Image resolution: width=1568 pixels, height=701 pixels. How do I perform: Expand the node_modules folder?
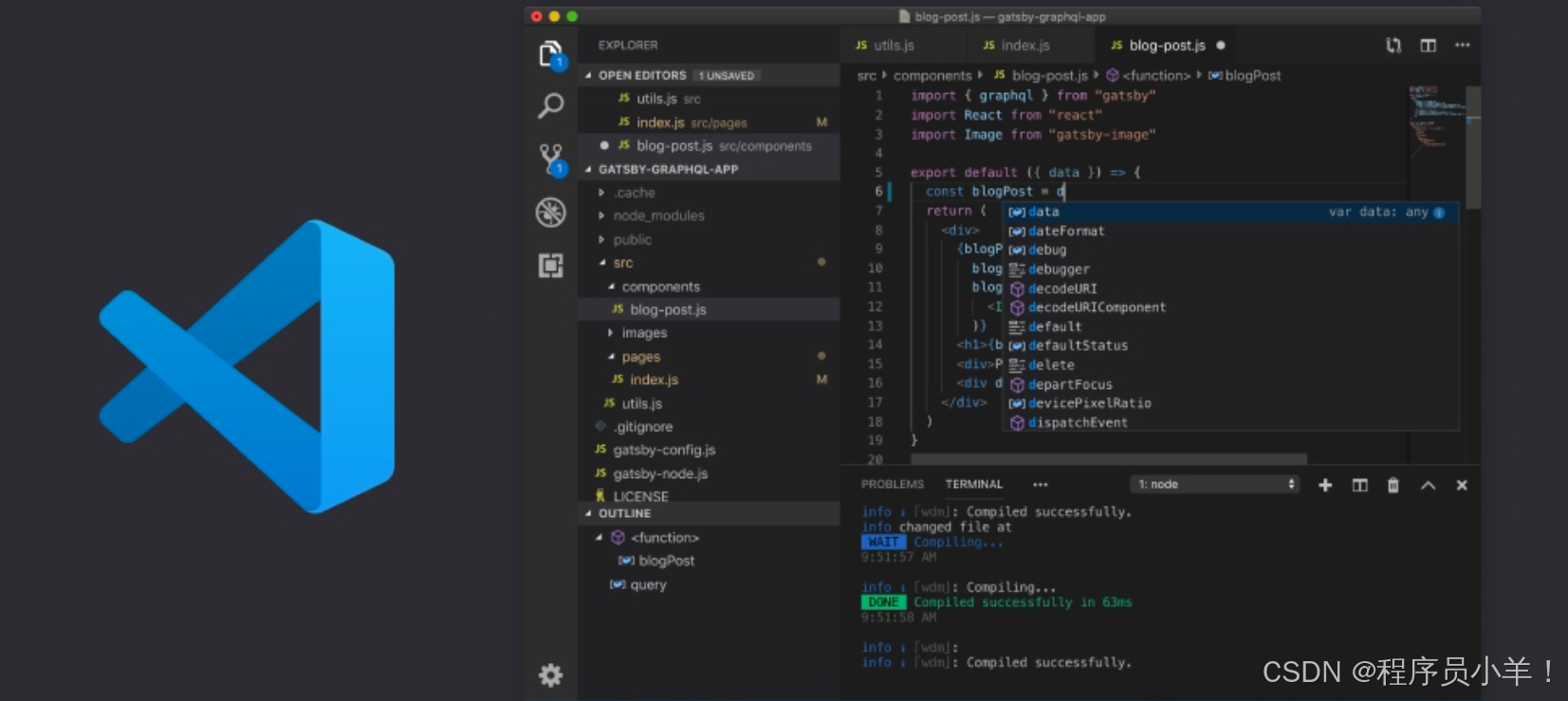click(601, 215)
